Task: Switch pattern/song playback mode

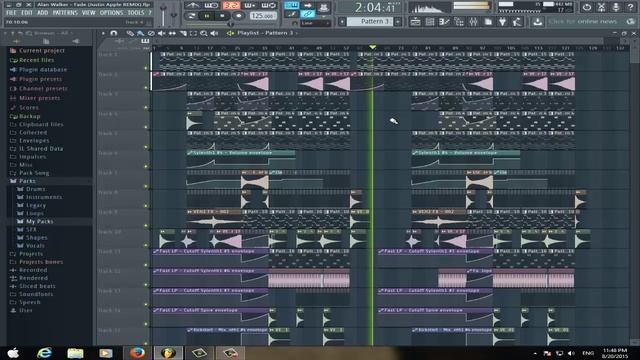Action: (192, 16)
